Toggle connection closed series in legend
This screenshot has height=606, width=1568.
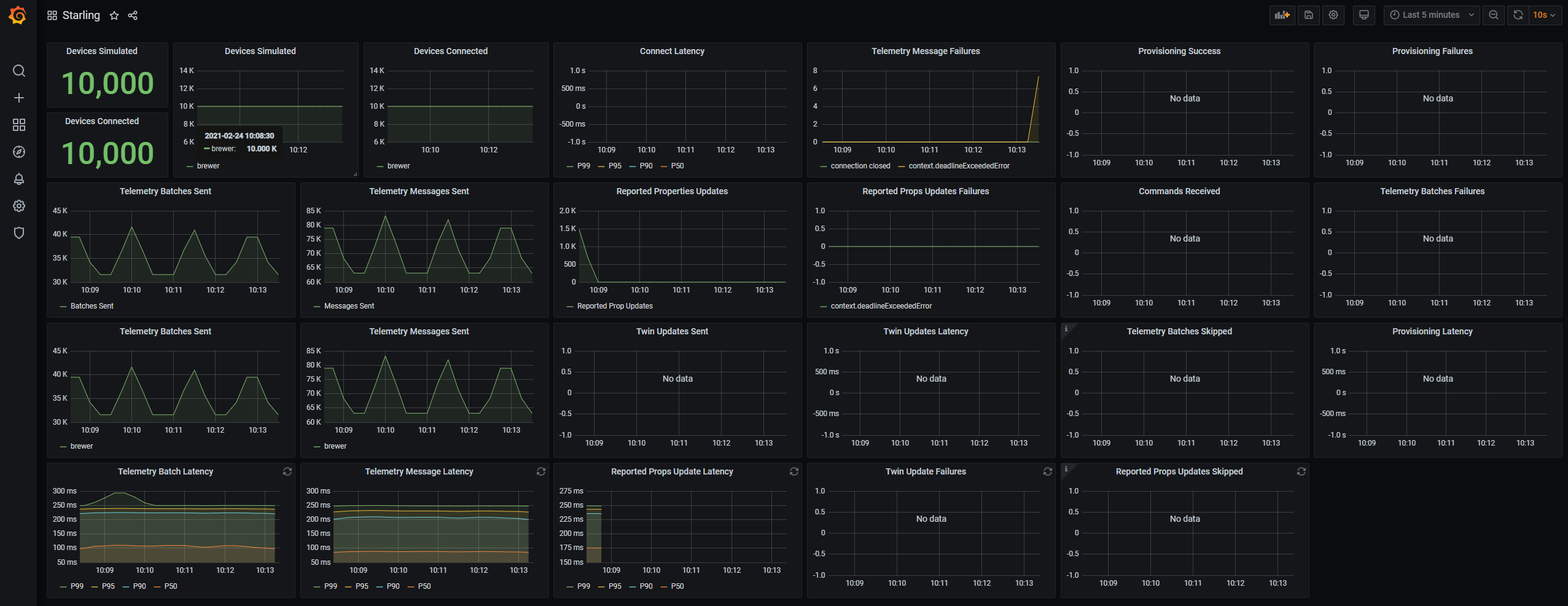860,166
